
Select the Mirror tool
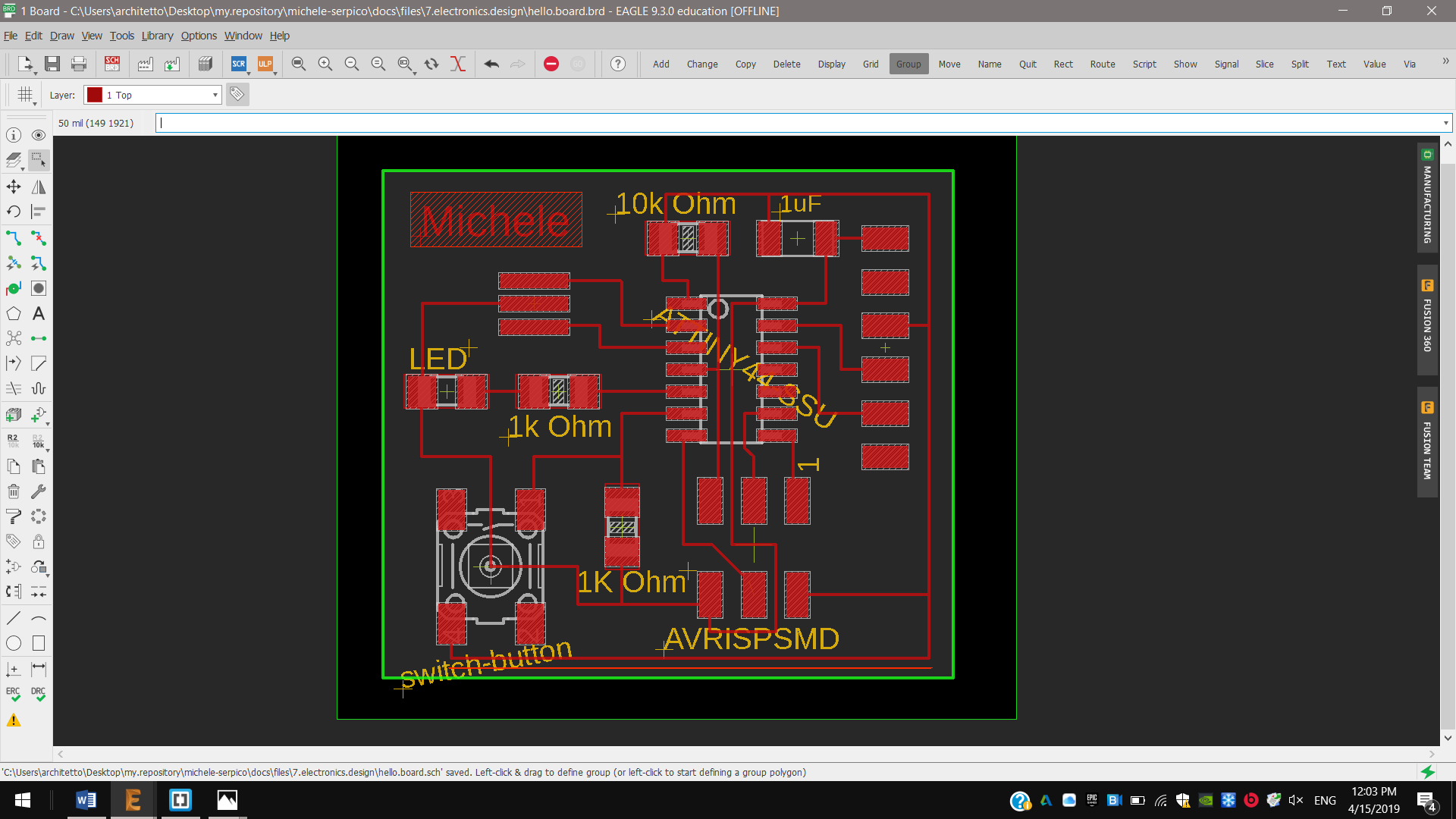[39, 187]
